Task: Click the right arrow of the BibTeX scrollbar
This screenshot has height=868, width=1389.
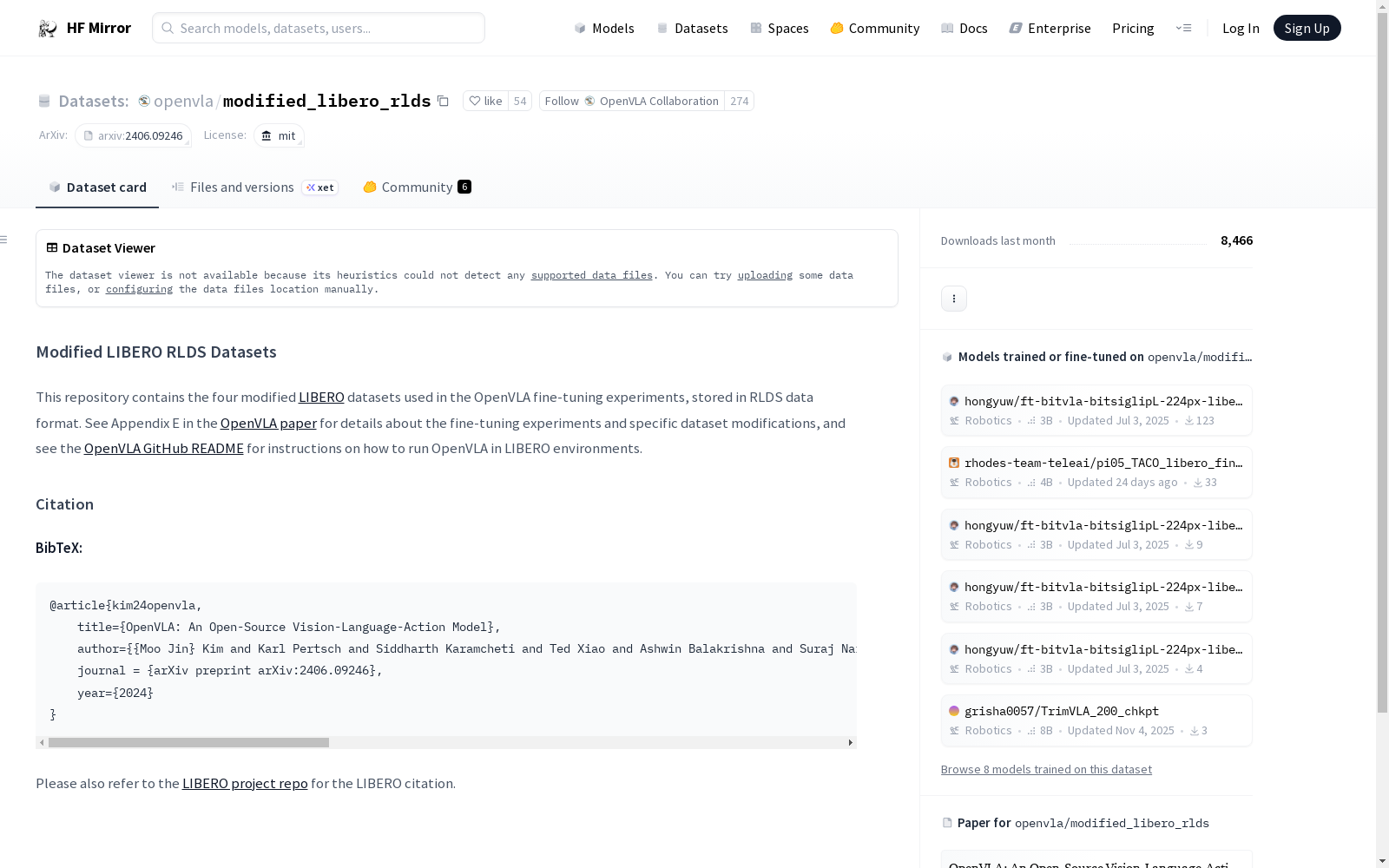Action: [851, 743]
